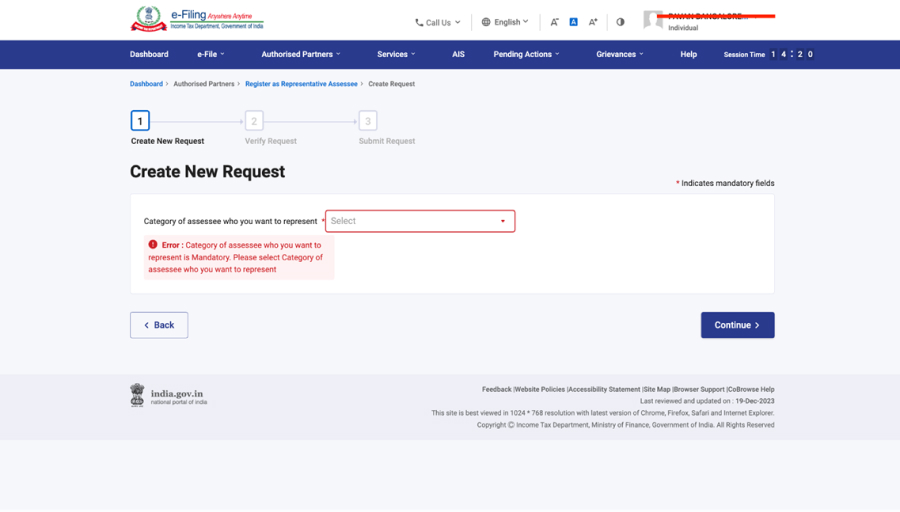Click the red error exclamation icon
This screenshot has height=512, width=900.
click(x=153, y=245)
